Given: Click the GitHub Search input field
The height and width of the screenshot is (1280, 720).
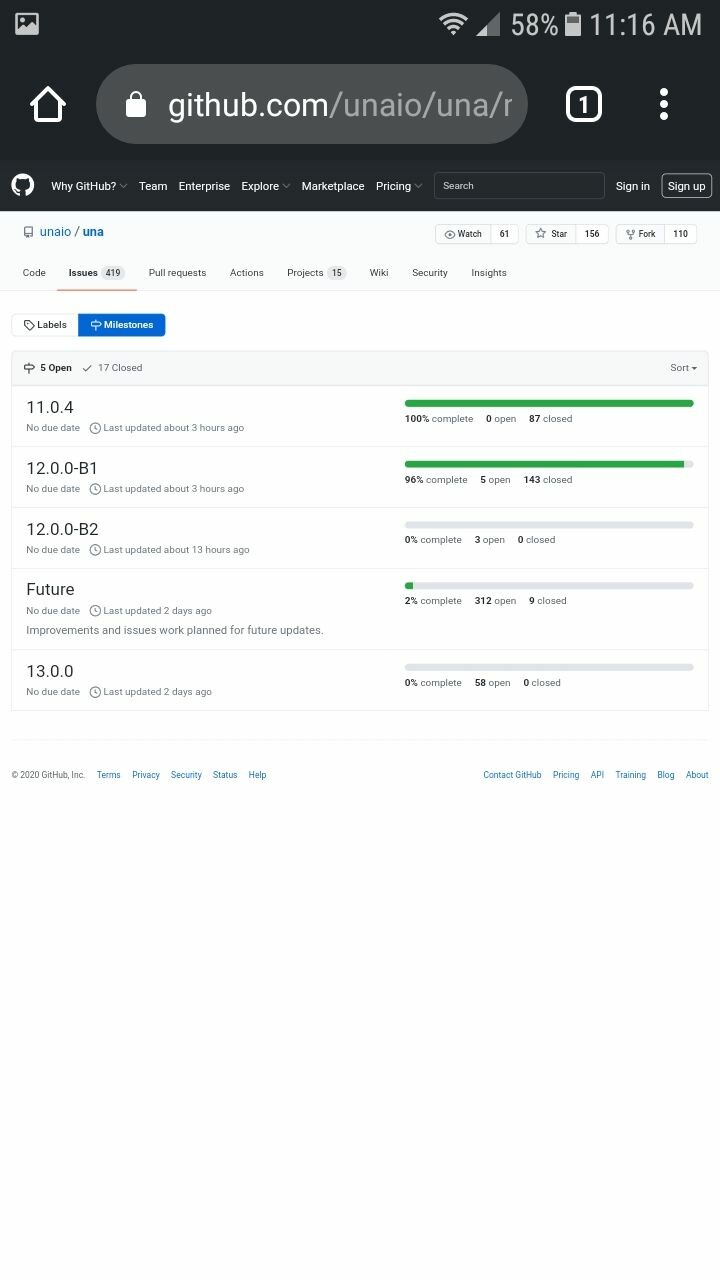Looking at the screenshot, I should 519,186.
